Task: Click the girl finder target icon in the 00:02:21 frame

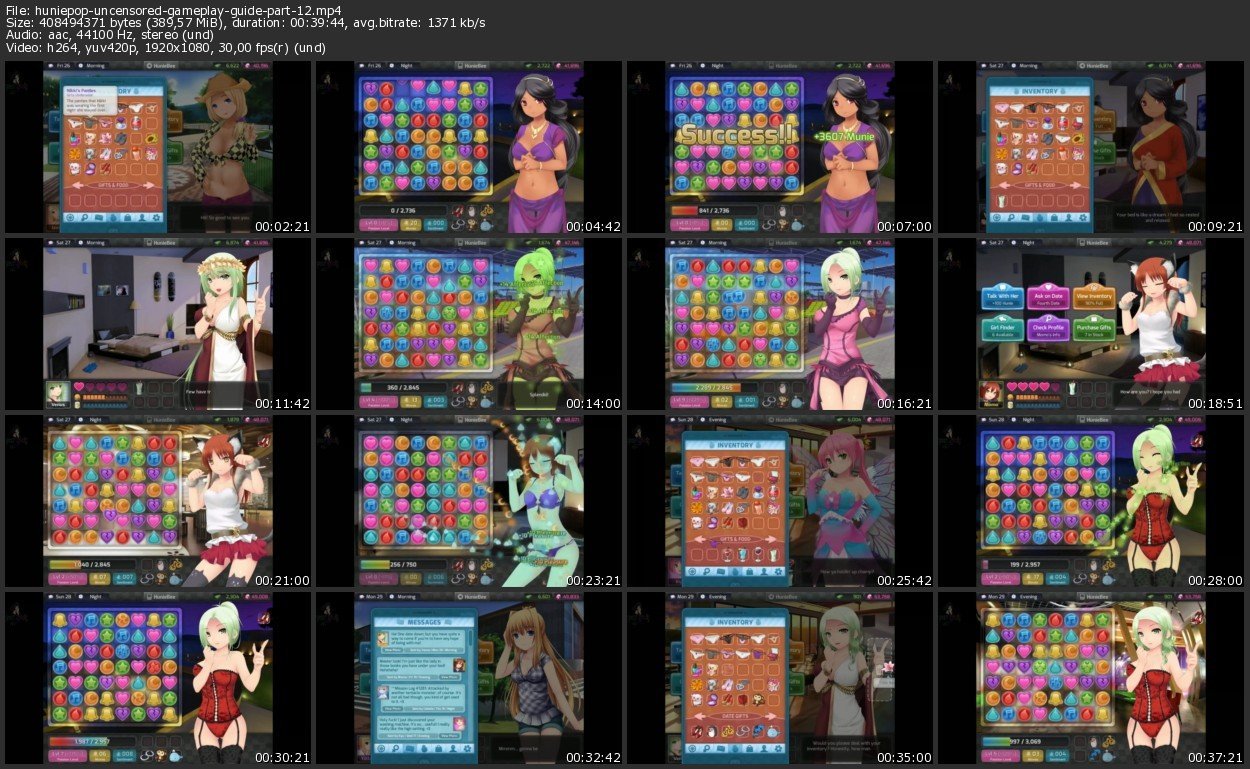Action: click(x=69, y=217)
